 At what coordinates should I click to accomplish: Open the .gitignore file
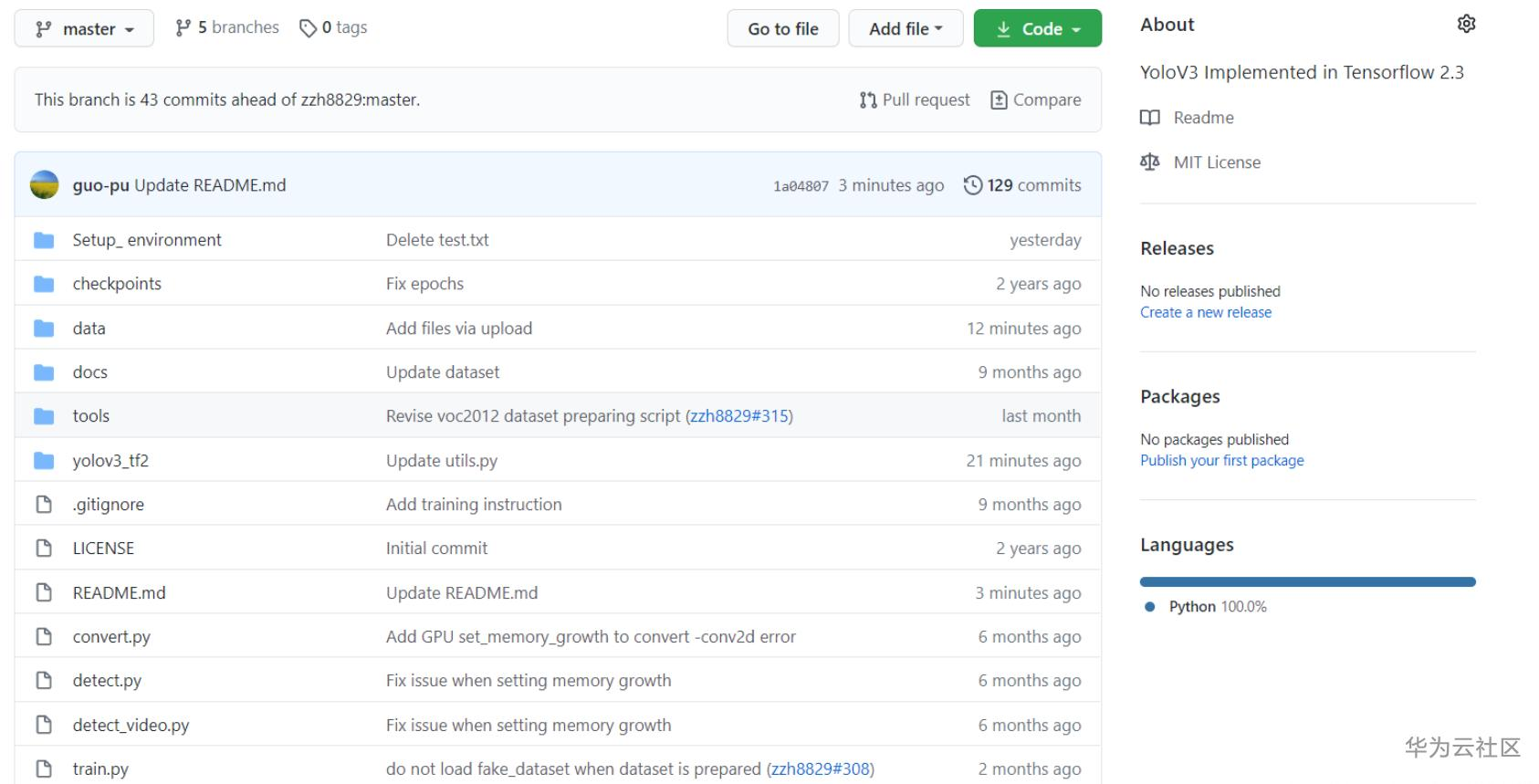click(108, 505)
